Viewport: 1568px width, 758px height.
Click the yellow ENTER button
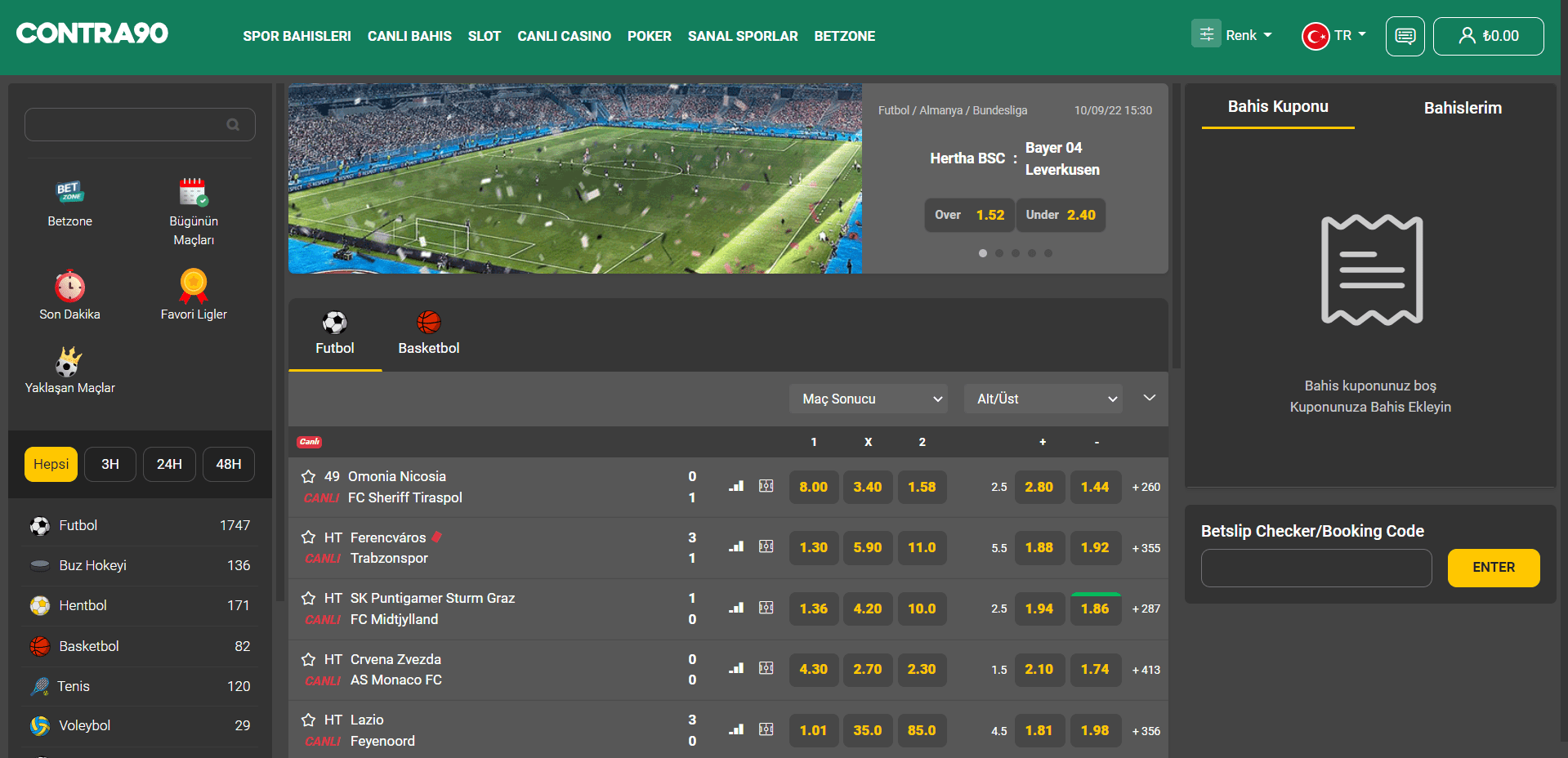click(1494, 568)
